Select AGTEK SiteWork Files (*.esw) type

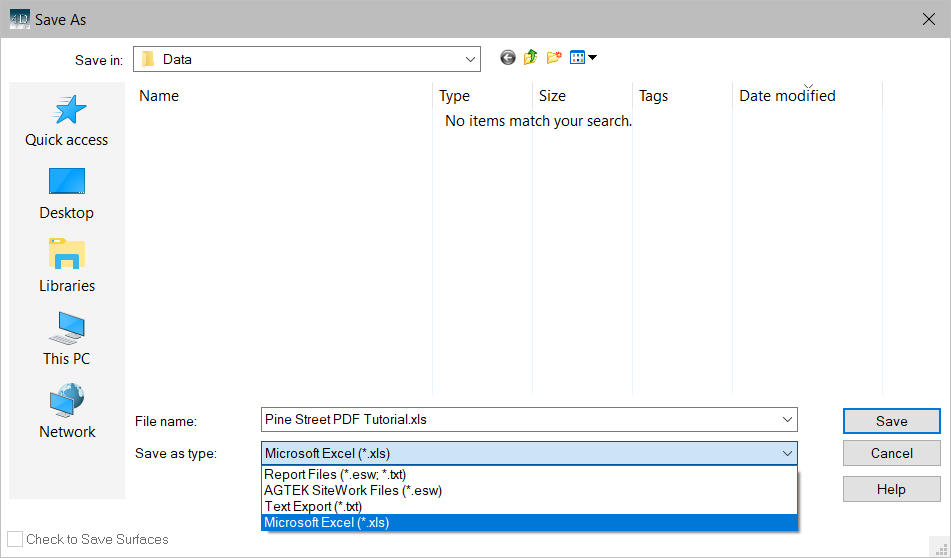[x=352, y=490]
